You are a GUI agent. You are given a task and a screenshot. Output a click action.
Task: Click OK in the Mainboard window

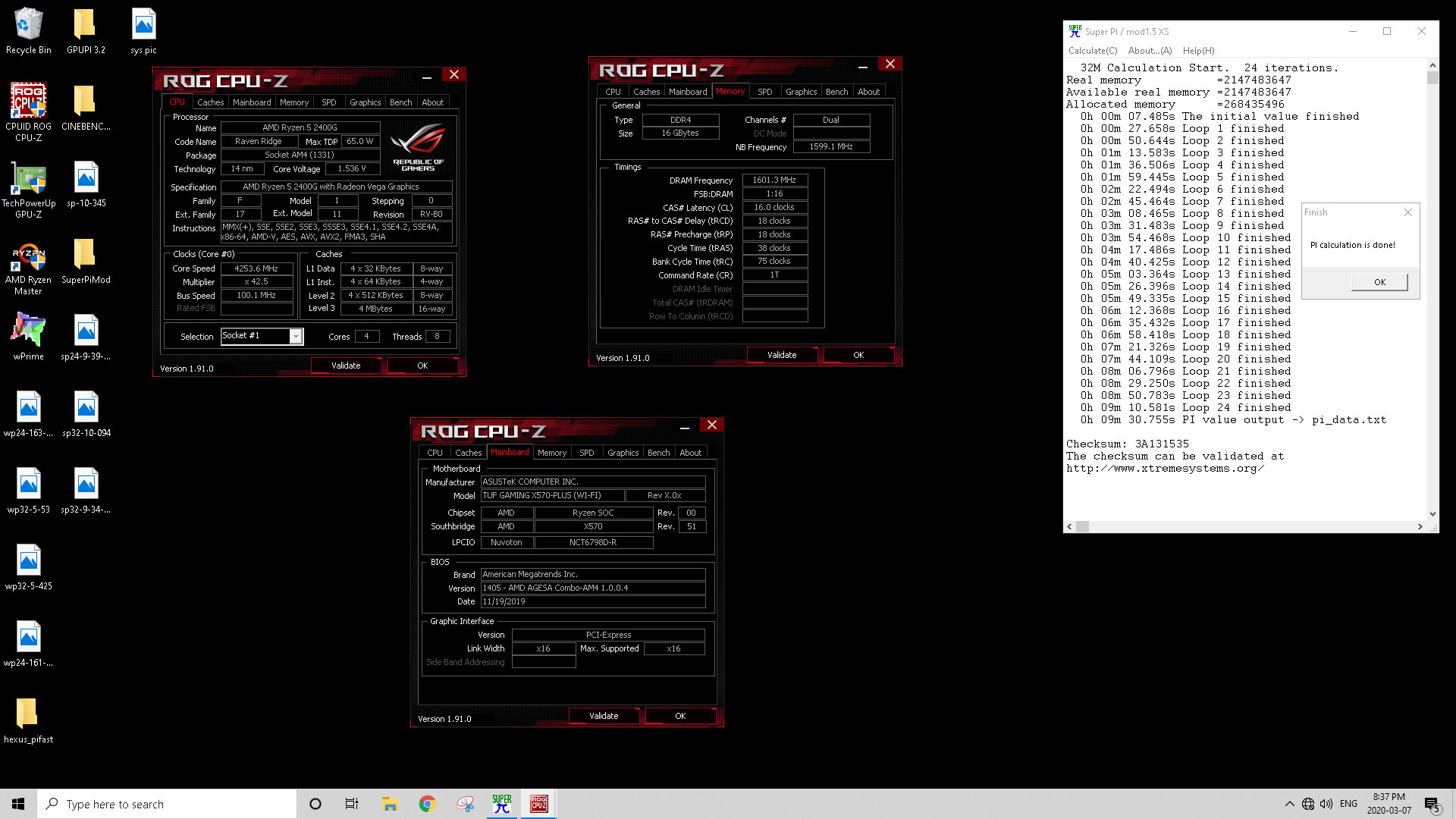(680, 716)
